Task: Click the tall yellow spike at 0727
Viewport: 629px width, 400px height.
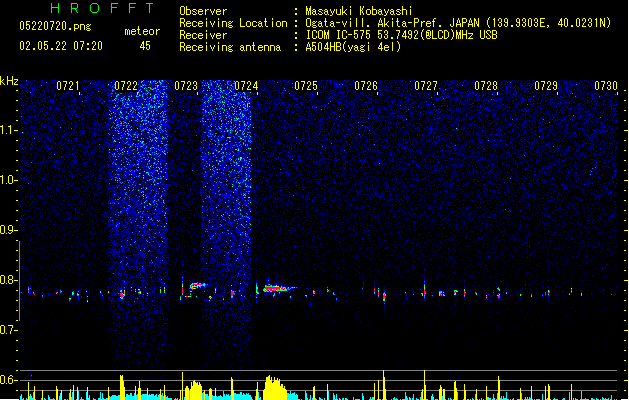Action: [424, 385]
